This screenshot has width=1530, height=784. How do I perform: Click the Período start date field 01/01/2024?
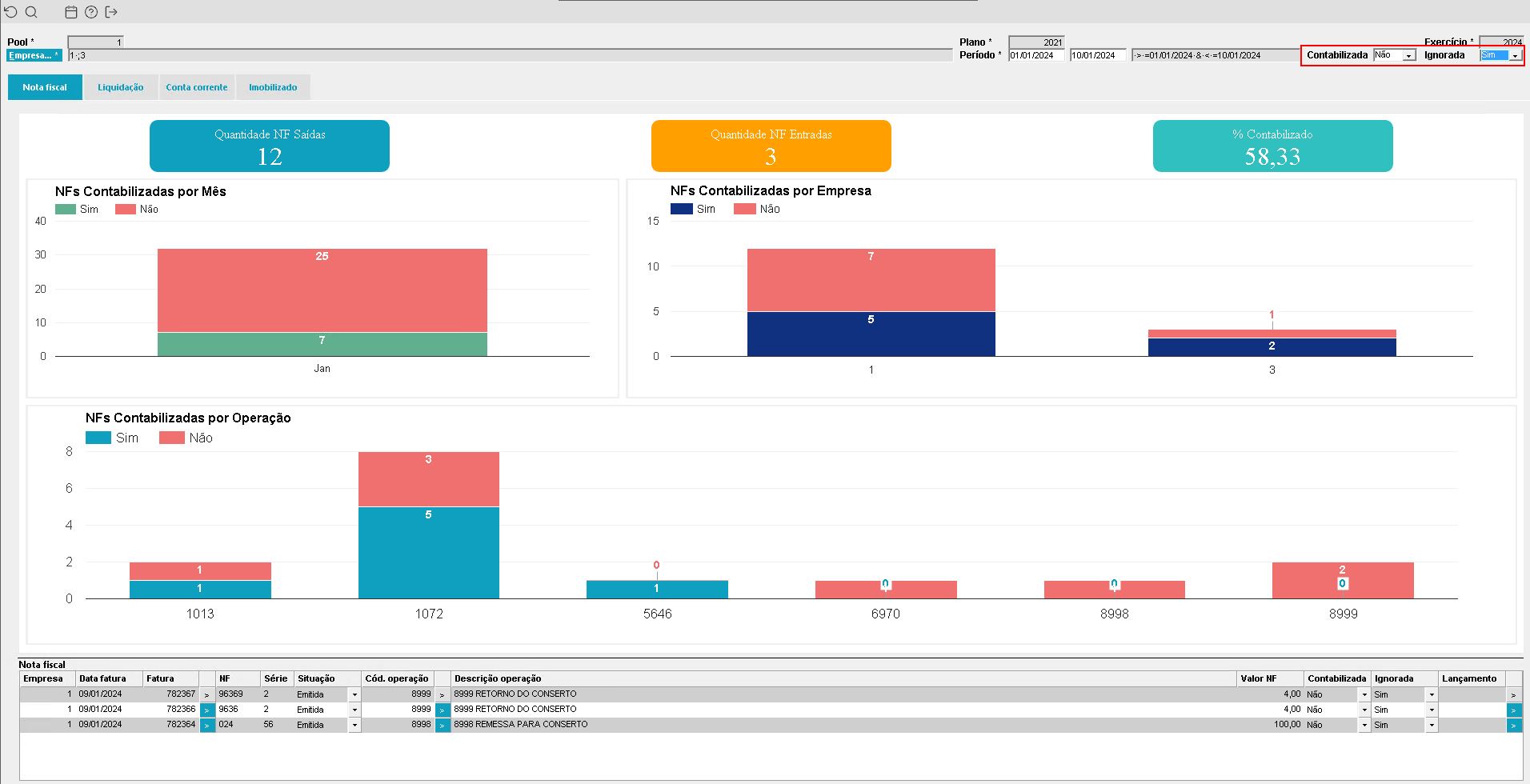pos(1036,55)
